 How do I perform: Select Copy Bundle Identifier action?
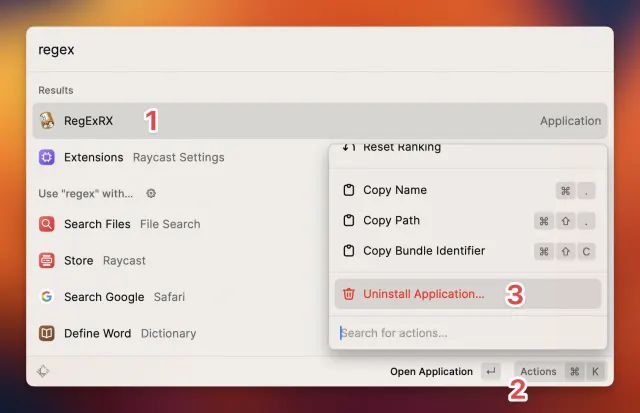(468, 251)
